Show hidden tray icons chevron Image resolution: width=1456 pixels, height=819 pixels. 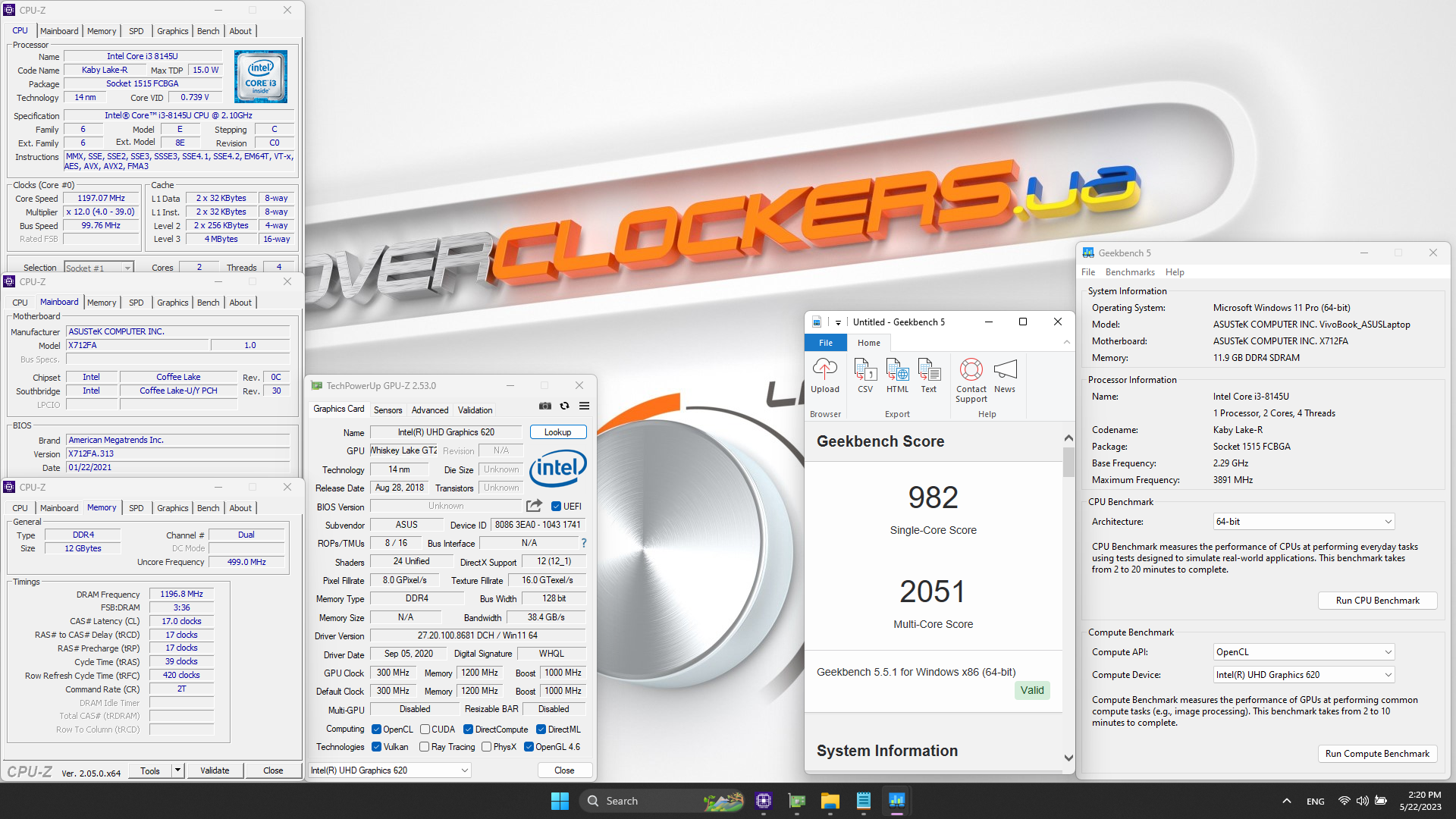pyautogui.click(x=1286, y=801)
